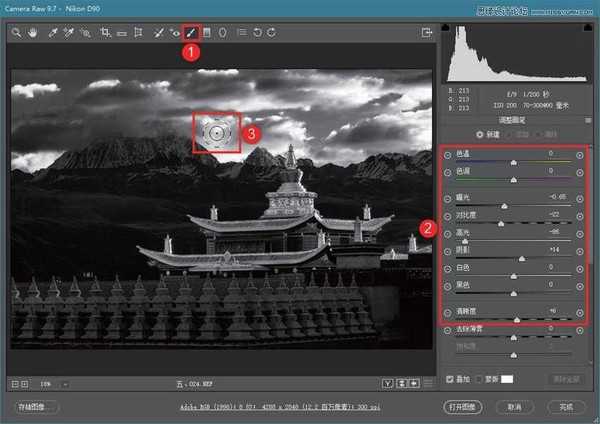Viewport: 600px width, 424px height.
Task: Toggle the 叠加 overlay checkbox
Action: click(449, 379)
